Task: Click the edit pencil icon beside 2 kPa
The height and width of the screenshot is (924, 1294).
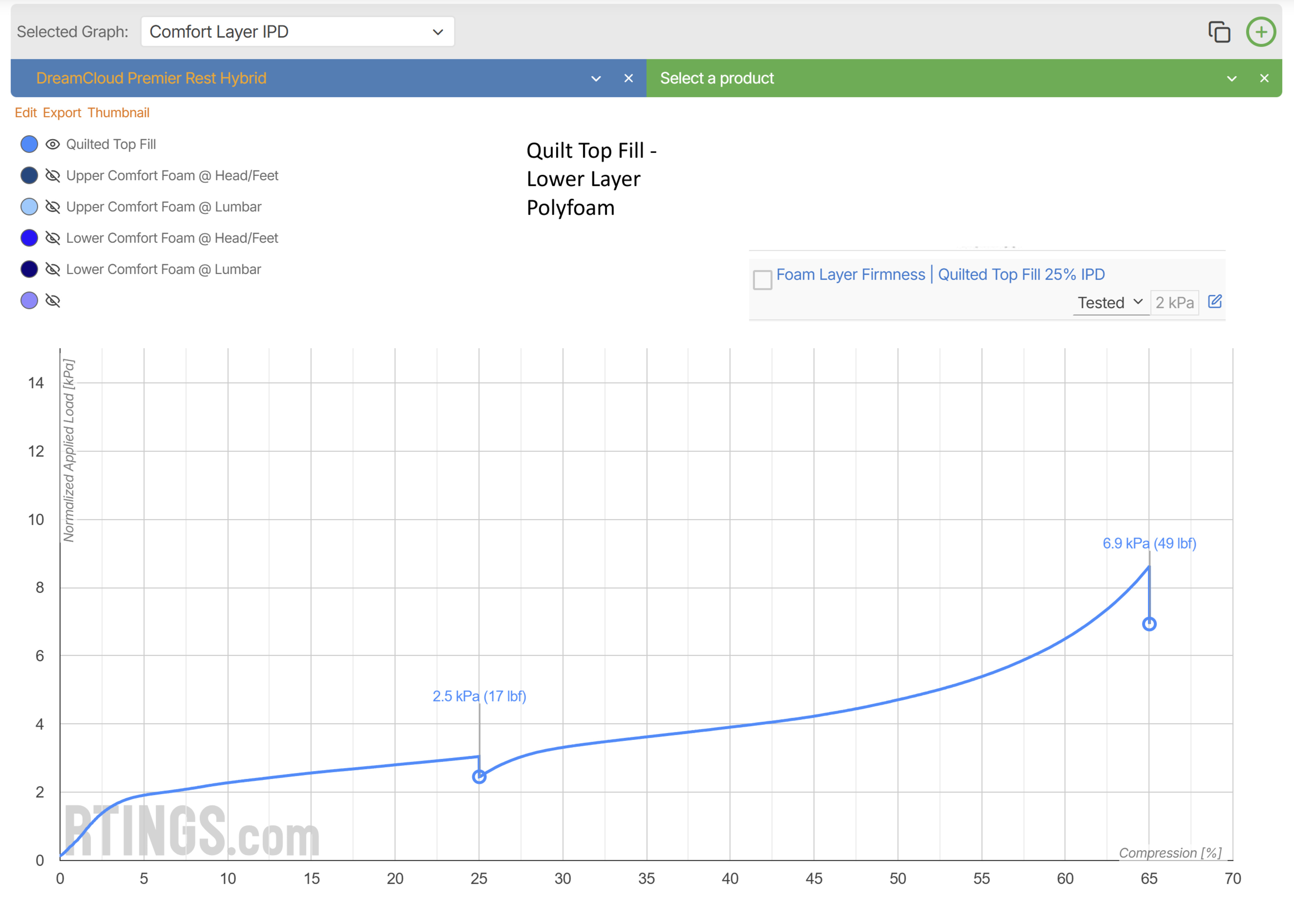Action: click(x=1214, y=302)
